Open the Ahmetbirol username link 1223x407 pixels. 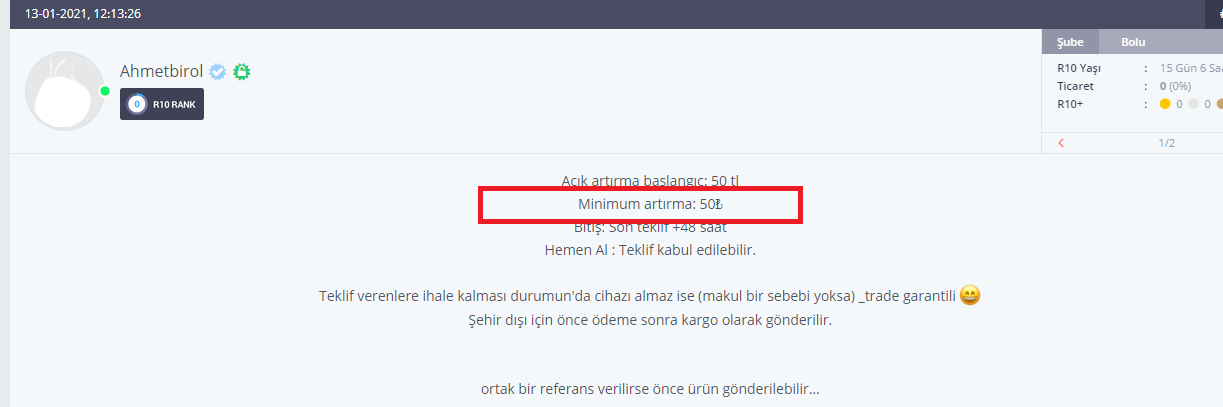point(161,71)
